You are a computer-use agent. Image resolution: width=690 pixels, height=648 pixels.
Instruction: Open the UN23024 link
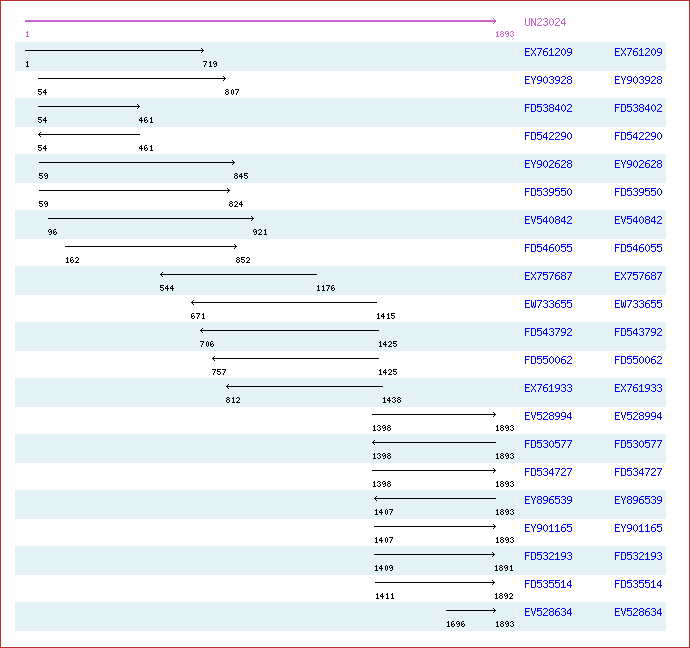pos(544,22)
